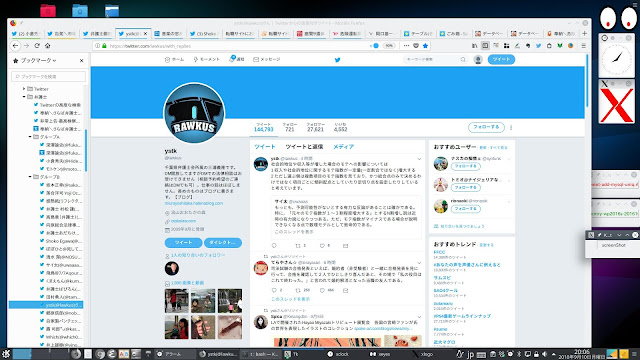Click the following count 721

coord(289,127)
